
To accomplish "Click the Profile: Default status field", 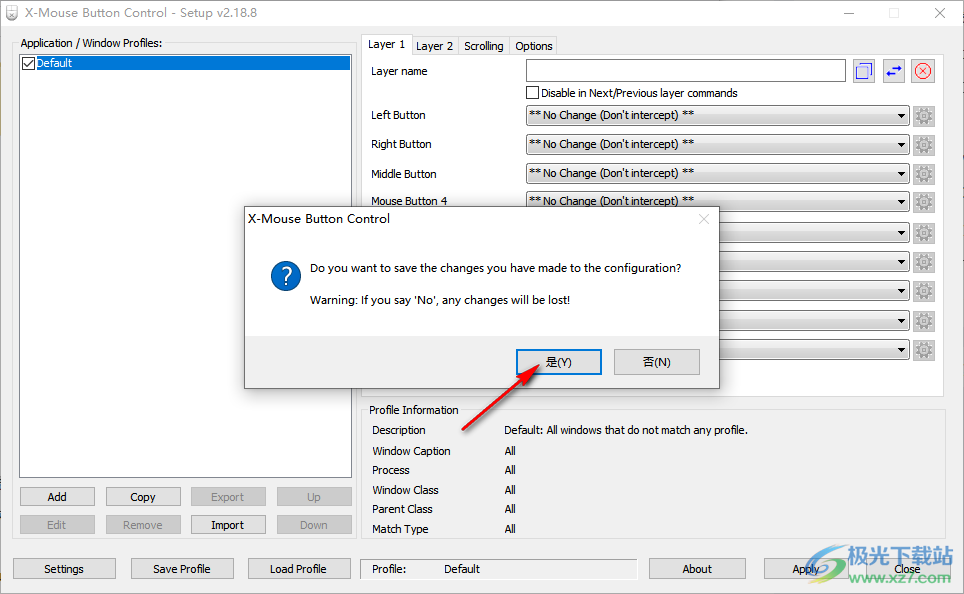I will coord(499,569).
